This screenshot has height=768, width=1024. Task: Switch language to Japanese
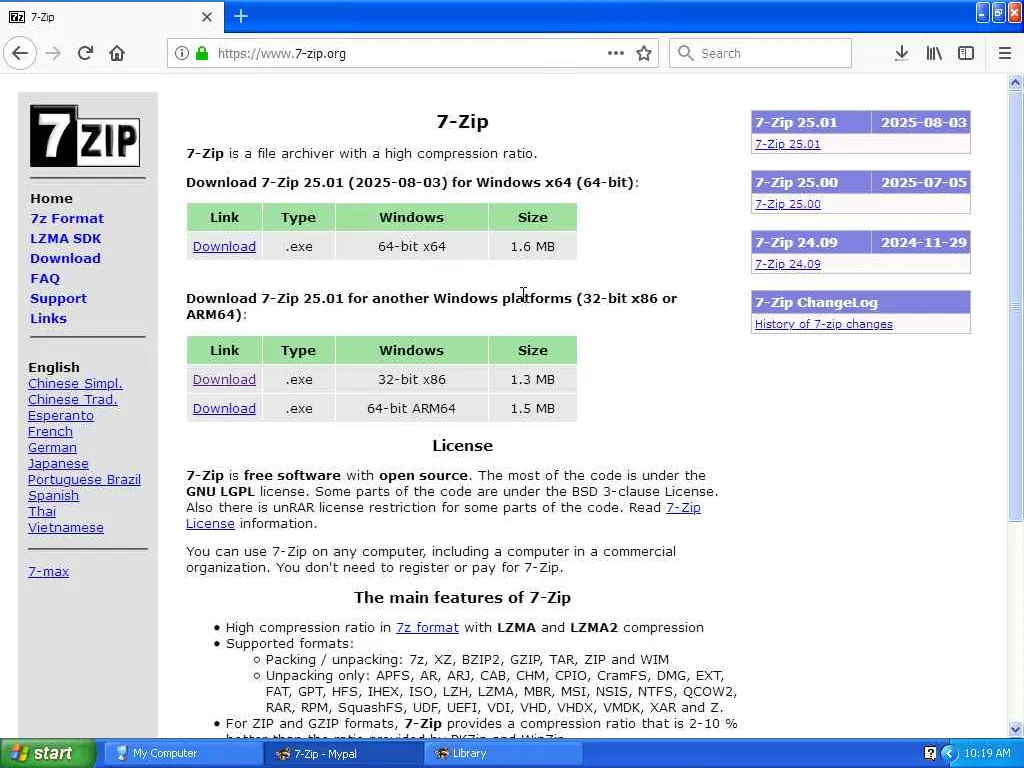pyautogui.click(x=58, y=464)
